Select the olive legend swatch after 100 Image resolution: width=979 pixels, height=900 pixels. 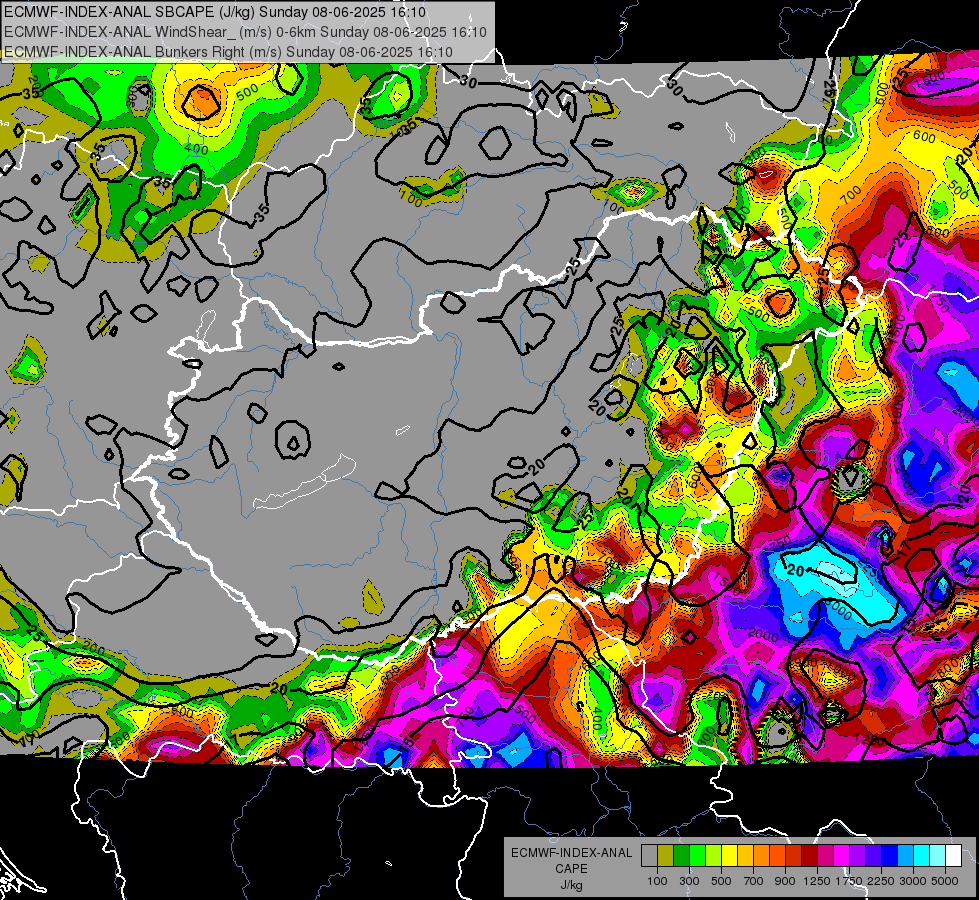[665, 856]
